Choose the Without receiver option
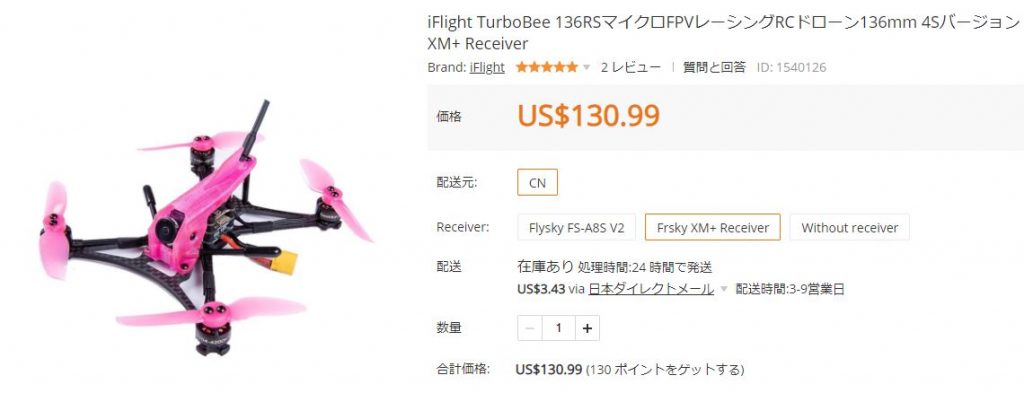1024x393 pixels. pyautogui.click(x=850, y=227)
